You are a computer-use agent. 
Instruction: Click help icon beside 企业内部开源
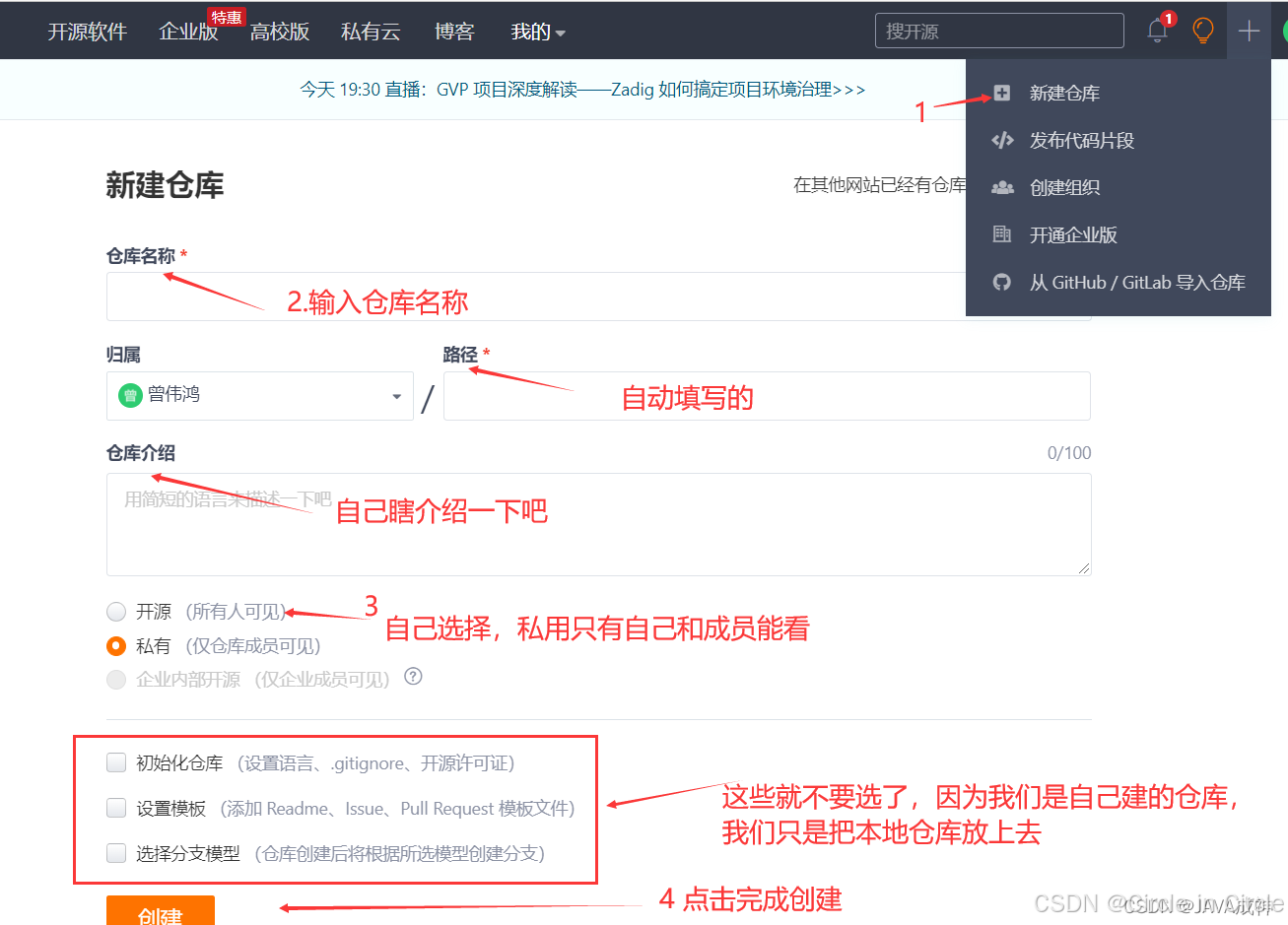(414, 677)
